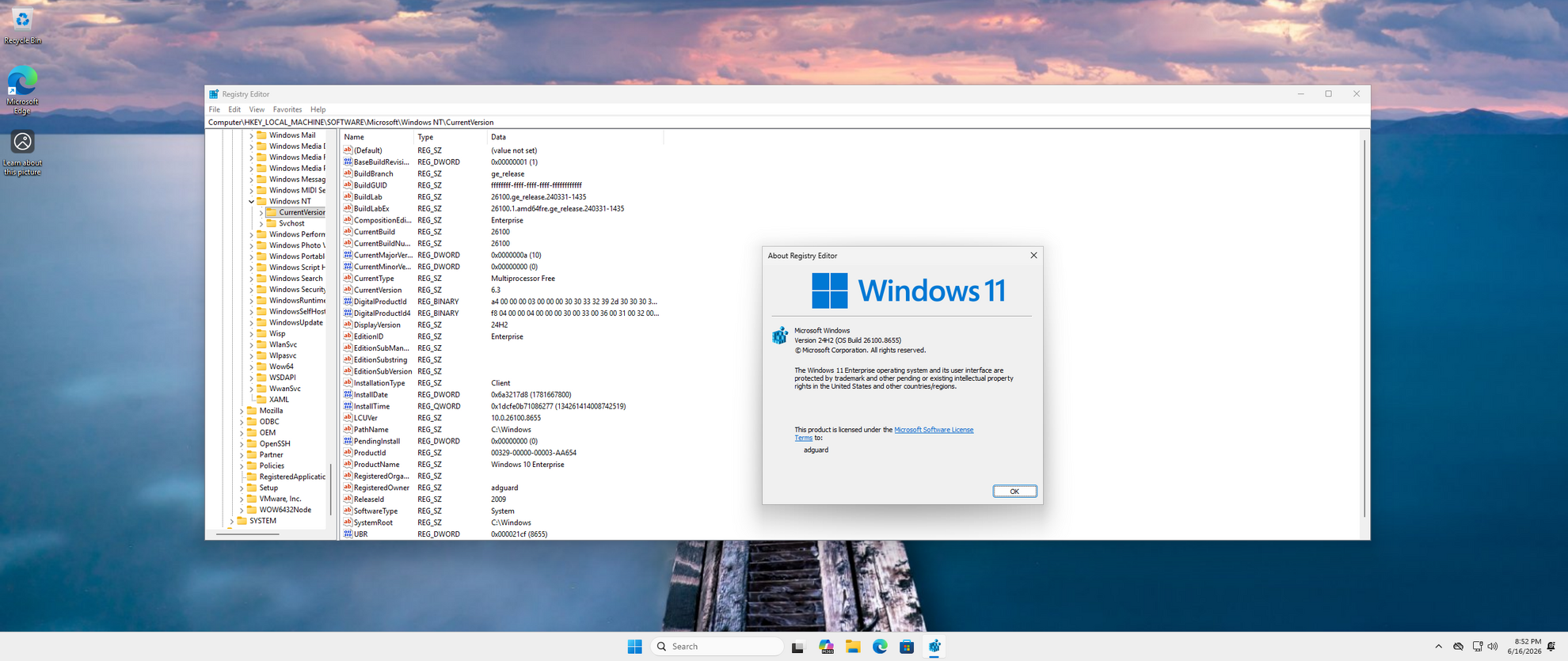Expand the OpenSSH tree node
Image resolution: width=1568 pixels, height=661 pixels.
pyautogui.click(x=242, y=444)
